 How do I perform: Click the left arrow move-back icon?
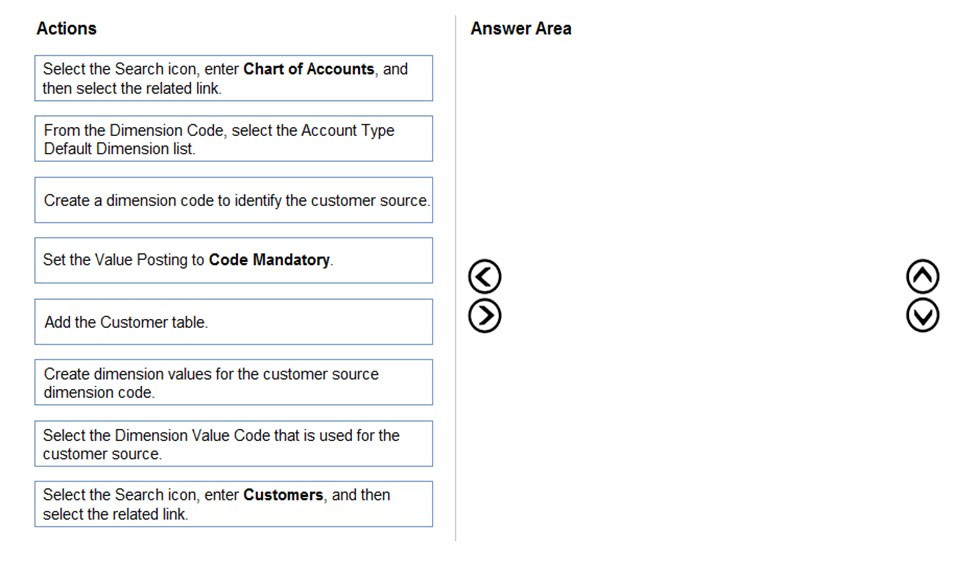[x=484, y=277]
